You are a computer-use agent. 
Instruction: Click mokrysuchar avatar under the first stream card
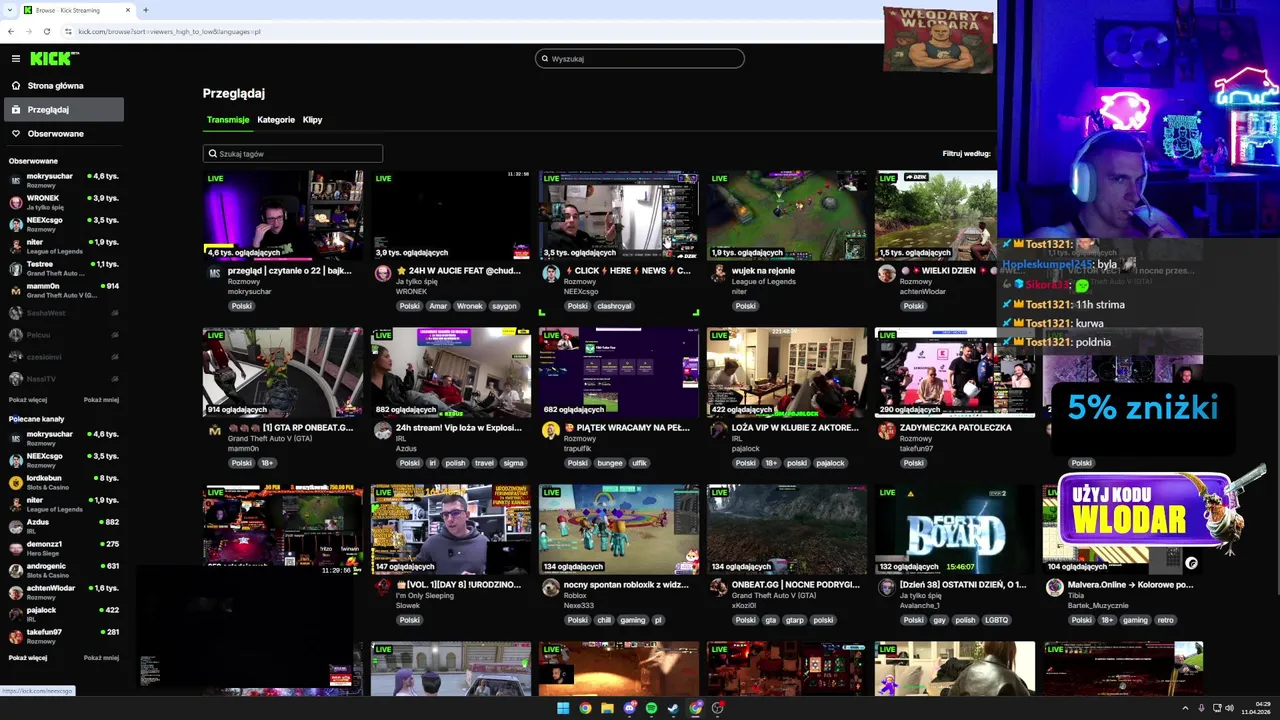coord(214,273)
